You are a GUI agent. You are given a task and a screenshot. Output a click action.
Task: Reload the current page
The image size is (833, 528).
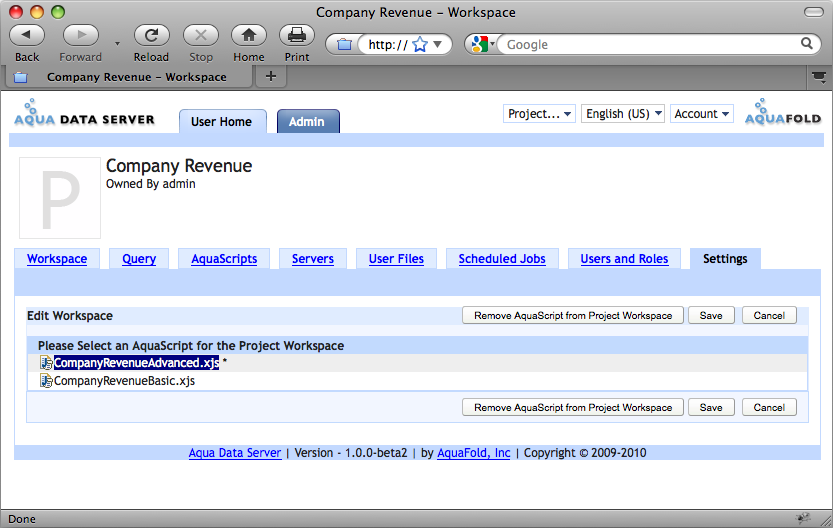point(151,36)
